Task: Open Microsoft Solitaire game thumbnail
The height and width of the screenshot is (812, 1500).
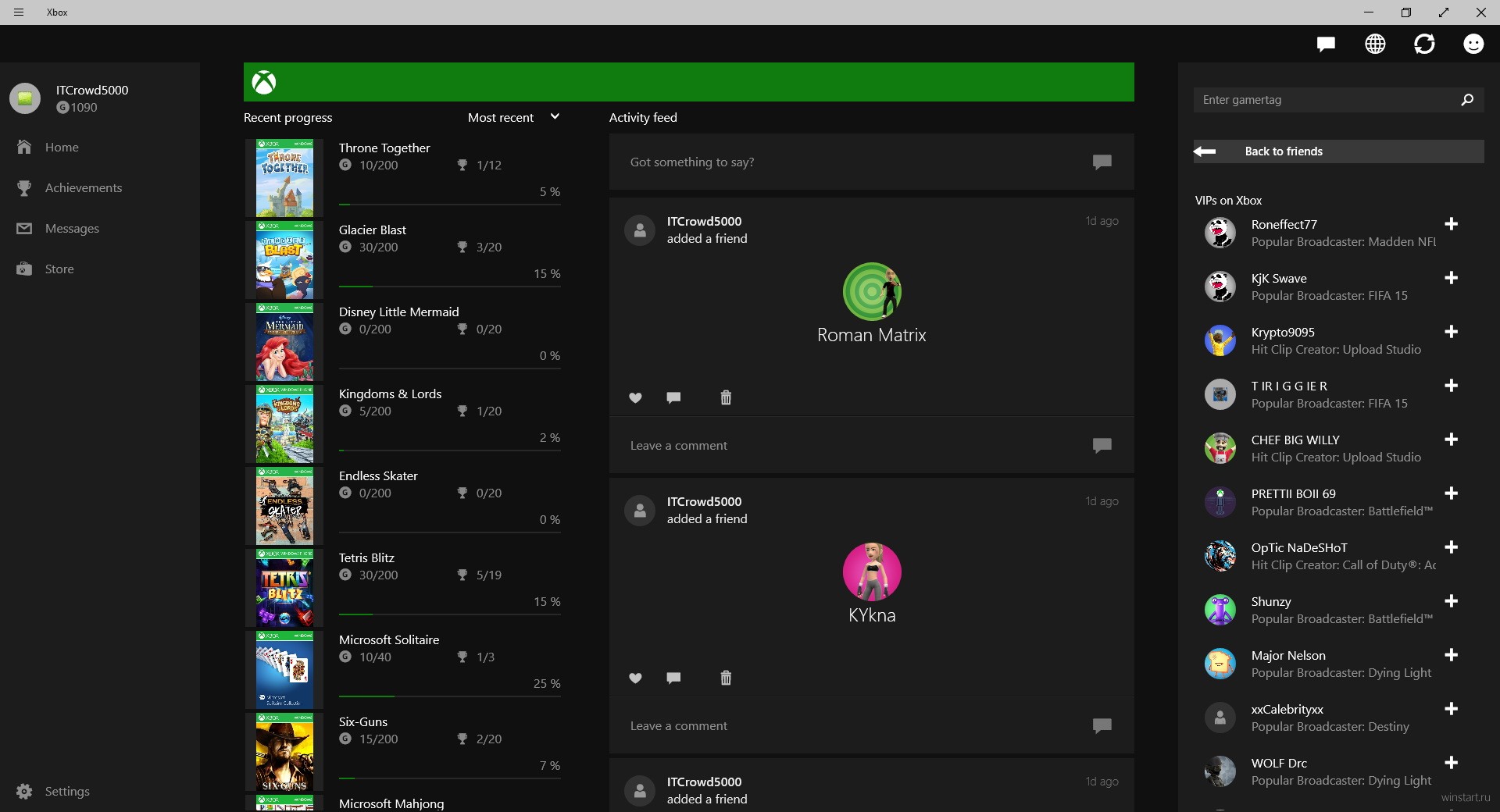Action: (x=284, y=670)
